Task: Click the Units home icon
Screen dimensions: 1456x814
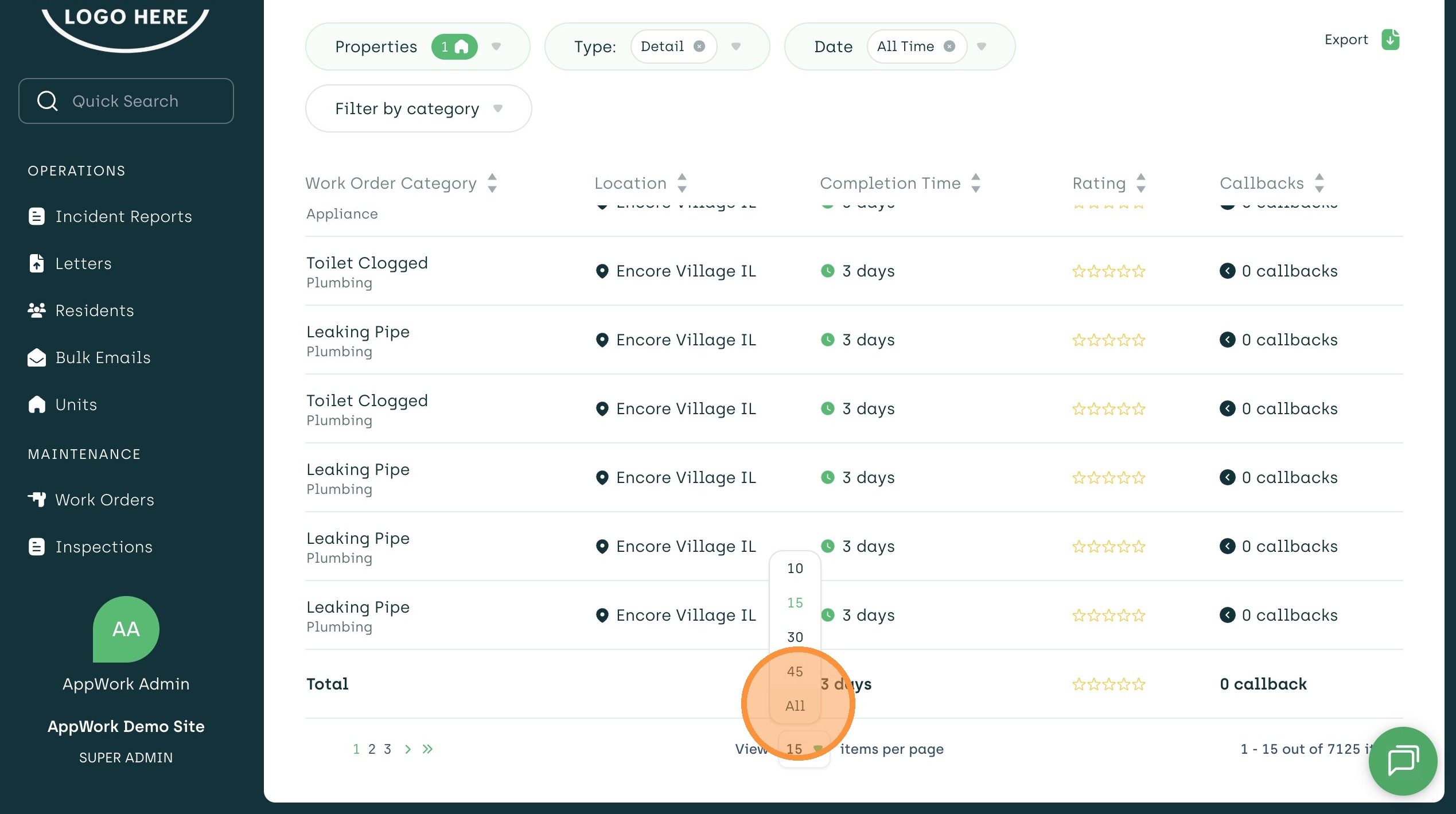Action: 37,404
